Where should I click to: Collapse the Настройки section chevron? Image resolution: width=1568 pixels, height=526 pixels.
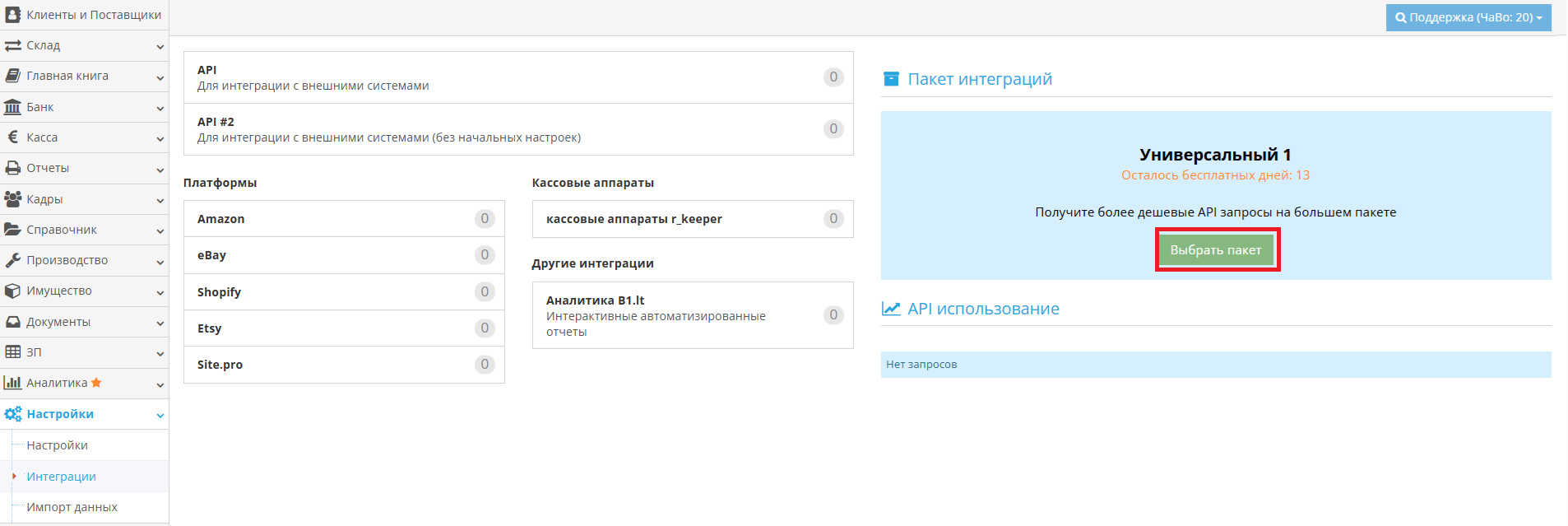pyautogui.click(x=160, y=416)
